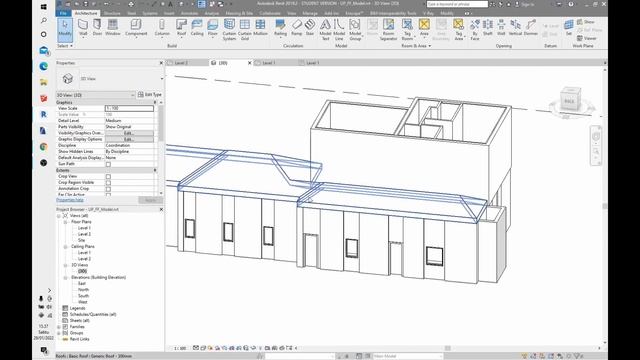The image size is (640, 360).
Task: Click the Show work plane button
Action: coord(586,22)
